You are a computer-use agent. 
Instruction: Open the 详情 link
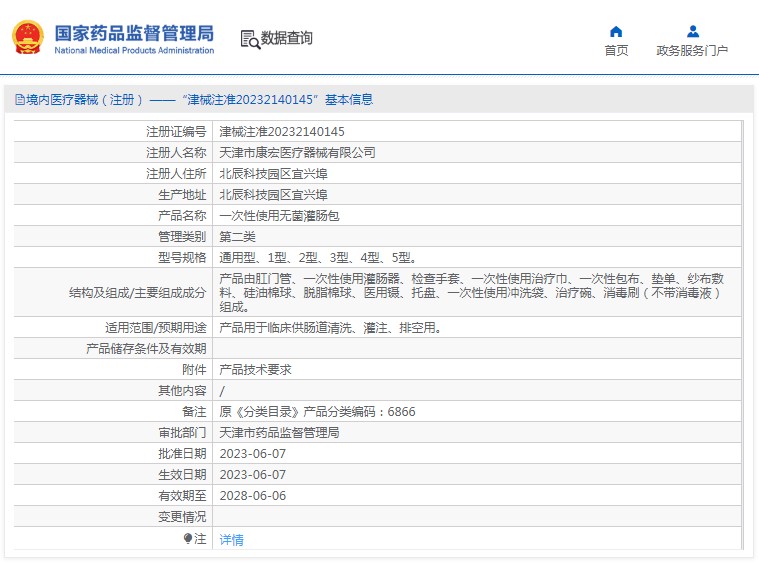click(x=231, y=539)
